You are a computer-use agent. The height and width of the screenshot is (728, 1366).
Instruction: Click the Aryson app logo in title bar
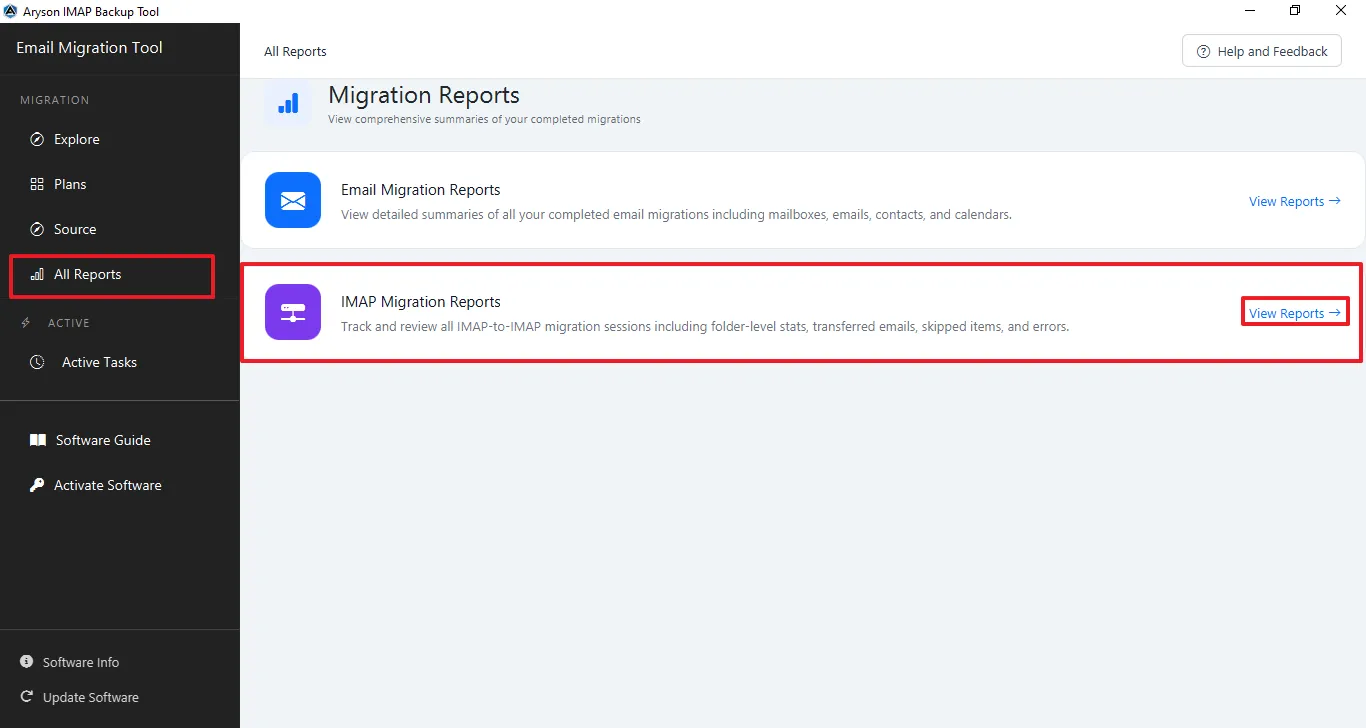point(11,11)
